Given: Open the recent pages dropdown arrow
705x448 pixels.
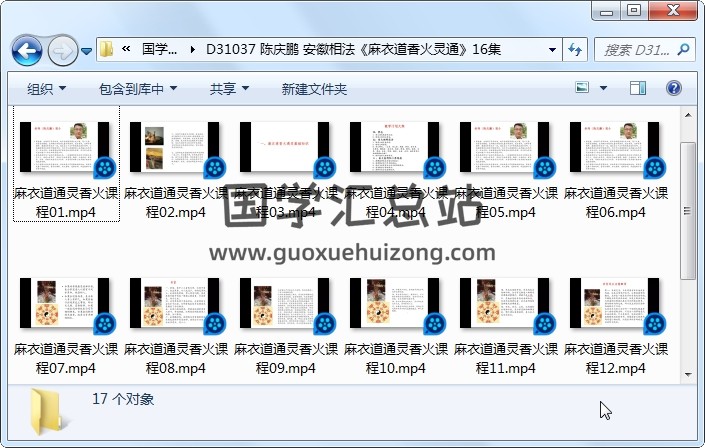Looking at the screenshot, I should [x=87, y=50].
